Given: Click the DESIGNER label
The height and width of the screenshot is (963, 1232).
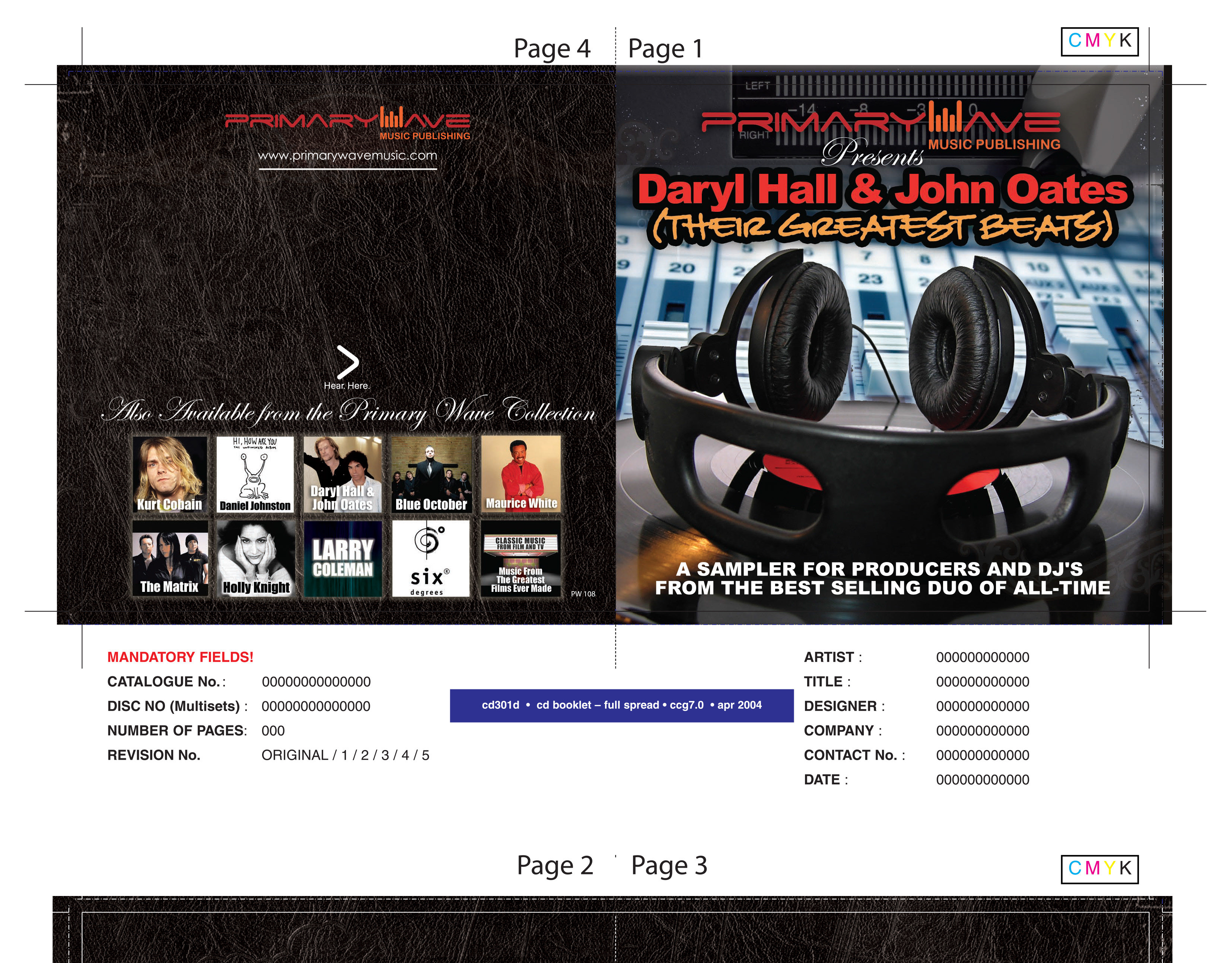Looking at the screenshot, I should tap(844, 706).
